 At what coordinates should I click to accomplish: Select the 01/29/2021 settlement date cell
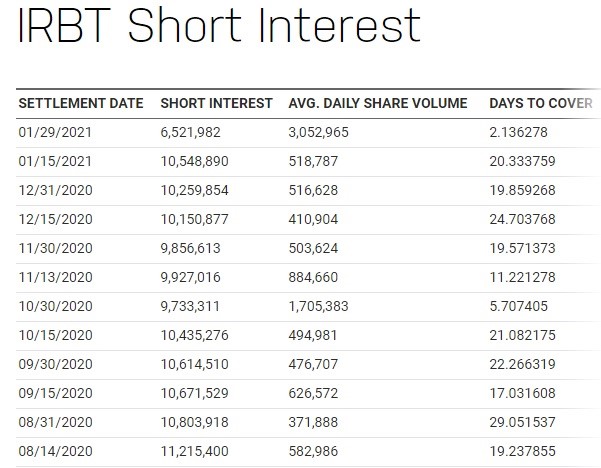click(55, 132)
